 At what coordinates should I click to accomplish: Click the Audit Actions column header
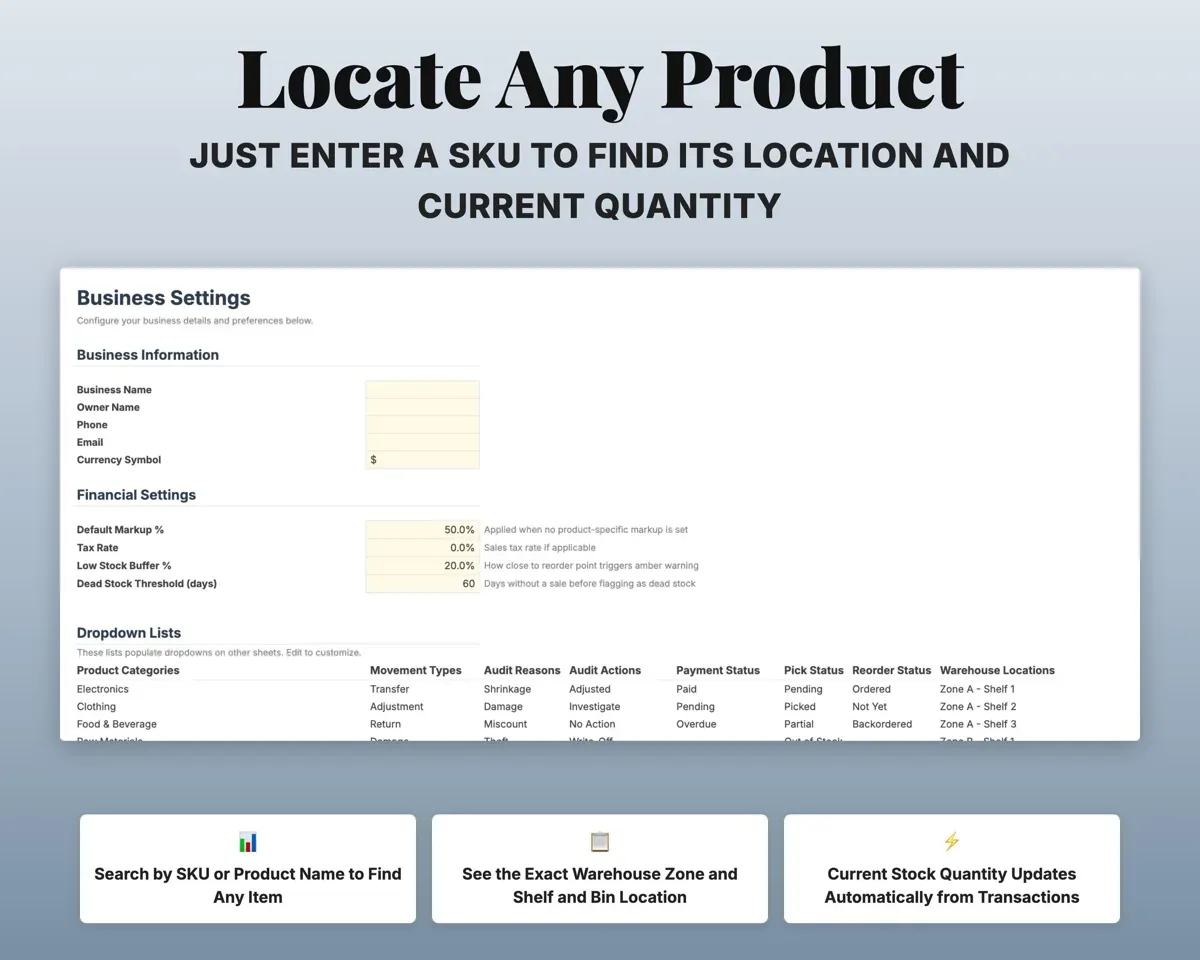[605, 670]
